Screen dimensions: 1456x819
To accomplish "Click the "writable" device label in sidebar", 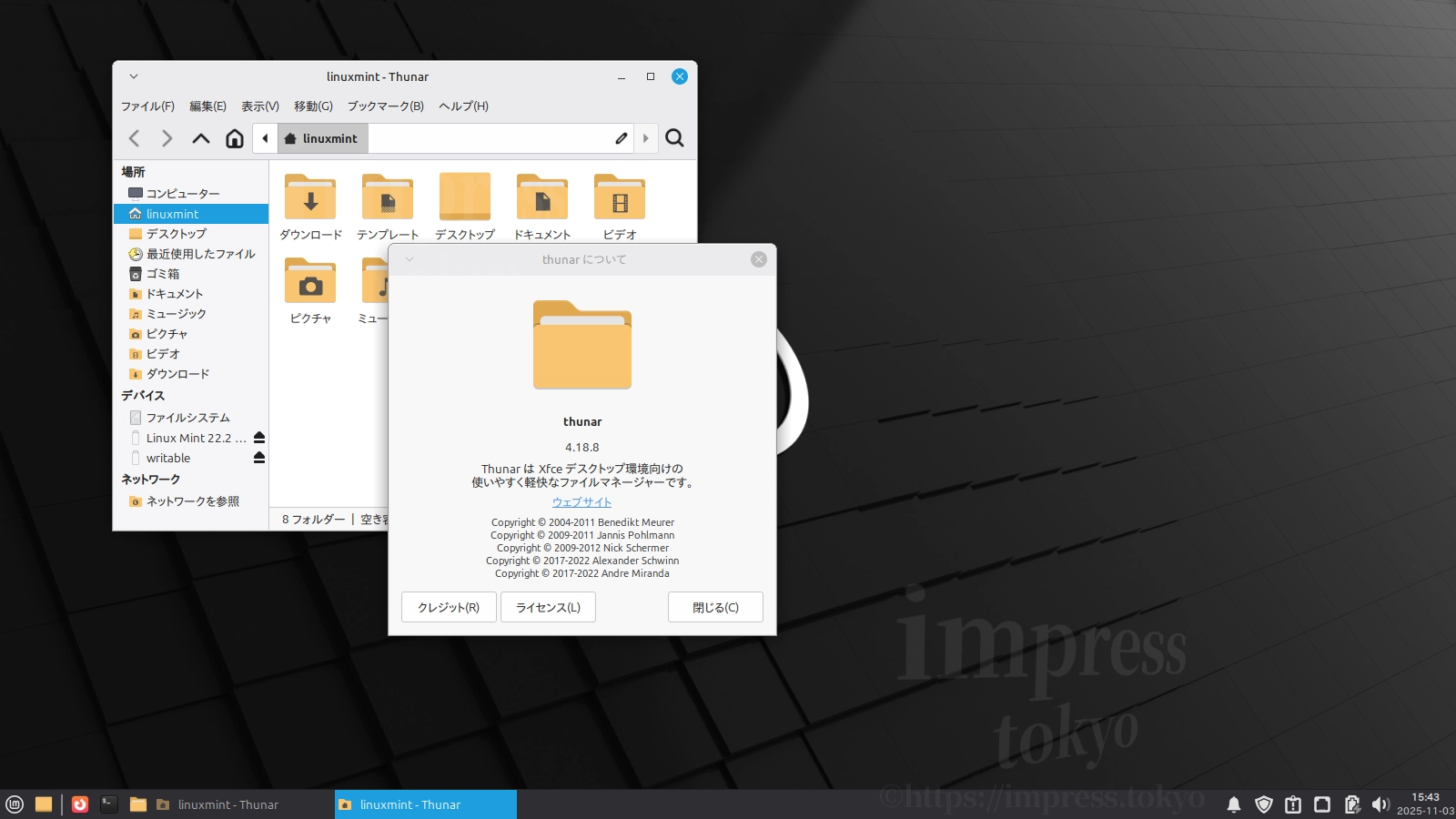I will tap(168, 458).
